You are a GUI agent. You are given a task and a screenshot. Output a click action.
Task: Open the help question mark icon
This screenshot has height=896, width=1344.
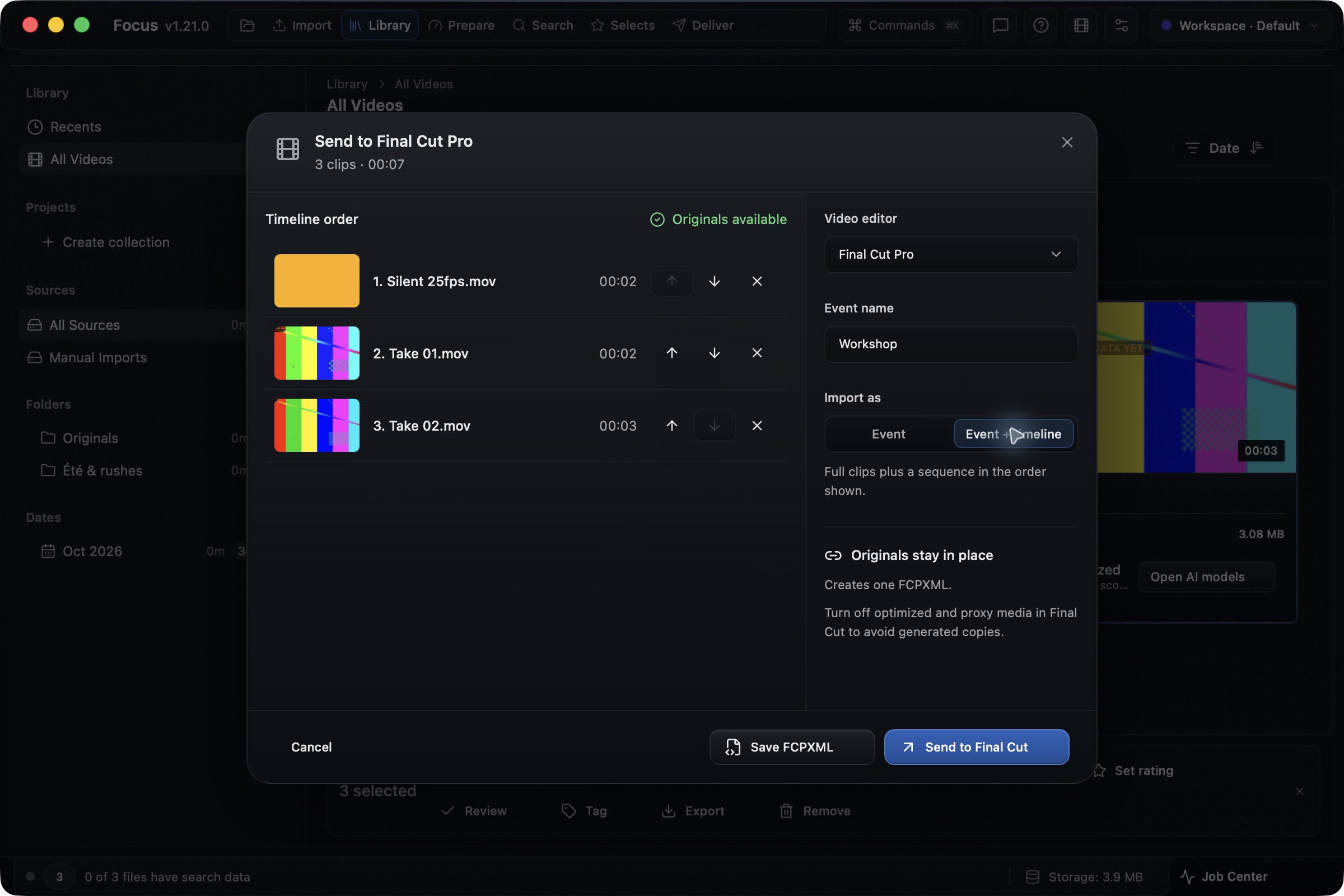pos(1040,26)
